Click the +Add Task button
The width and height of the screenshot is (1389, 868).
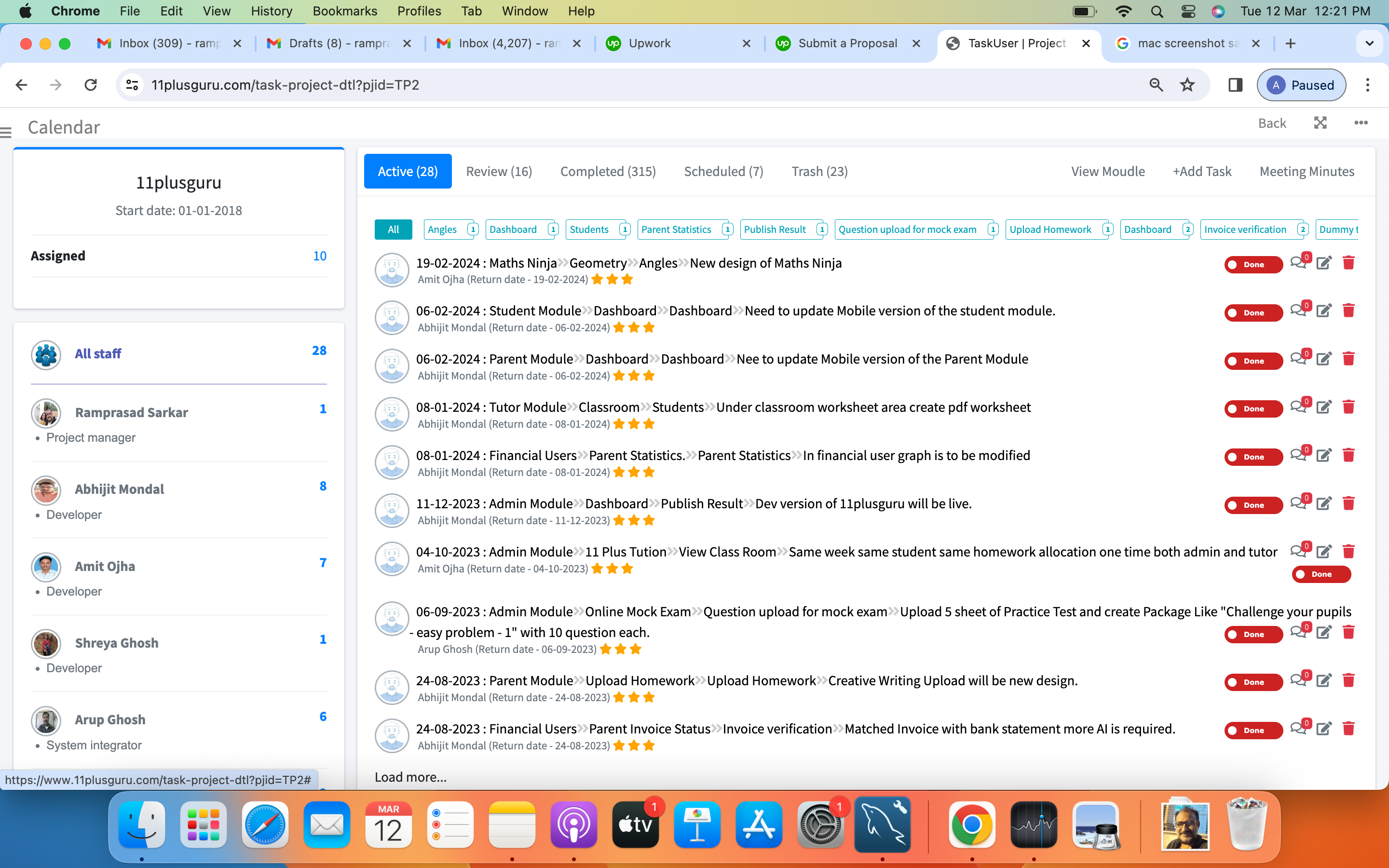pyautogui.click(x=1202, y=171)
